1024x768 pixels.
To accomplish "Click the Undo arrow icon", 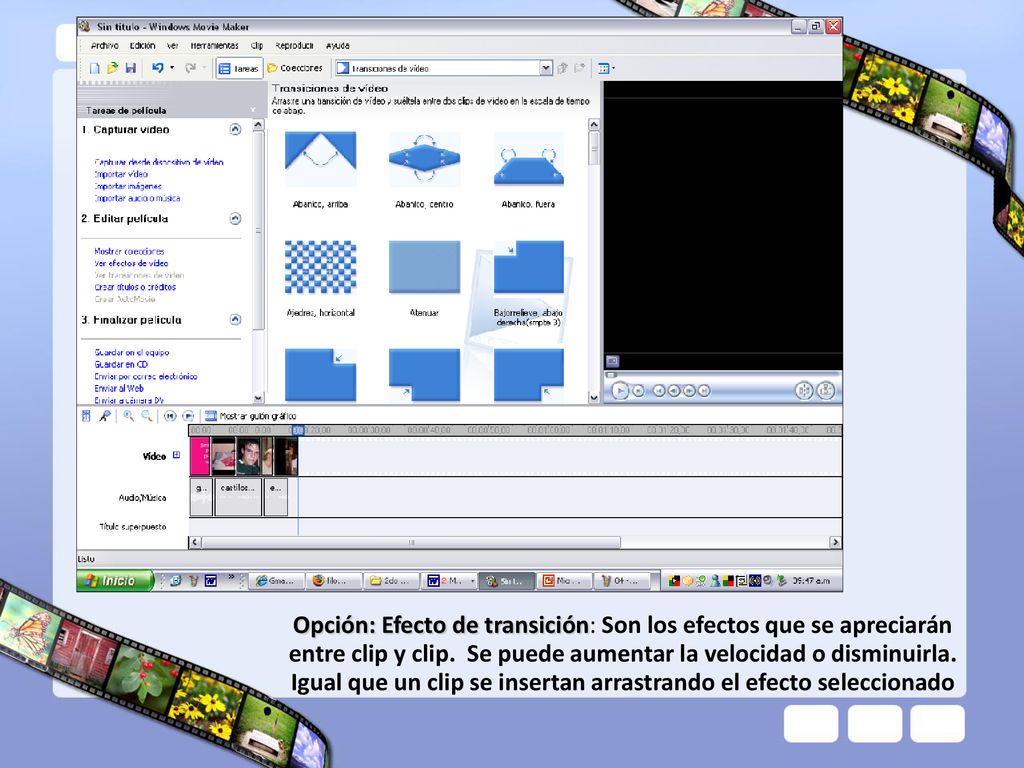I will [x=157, y=68].
